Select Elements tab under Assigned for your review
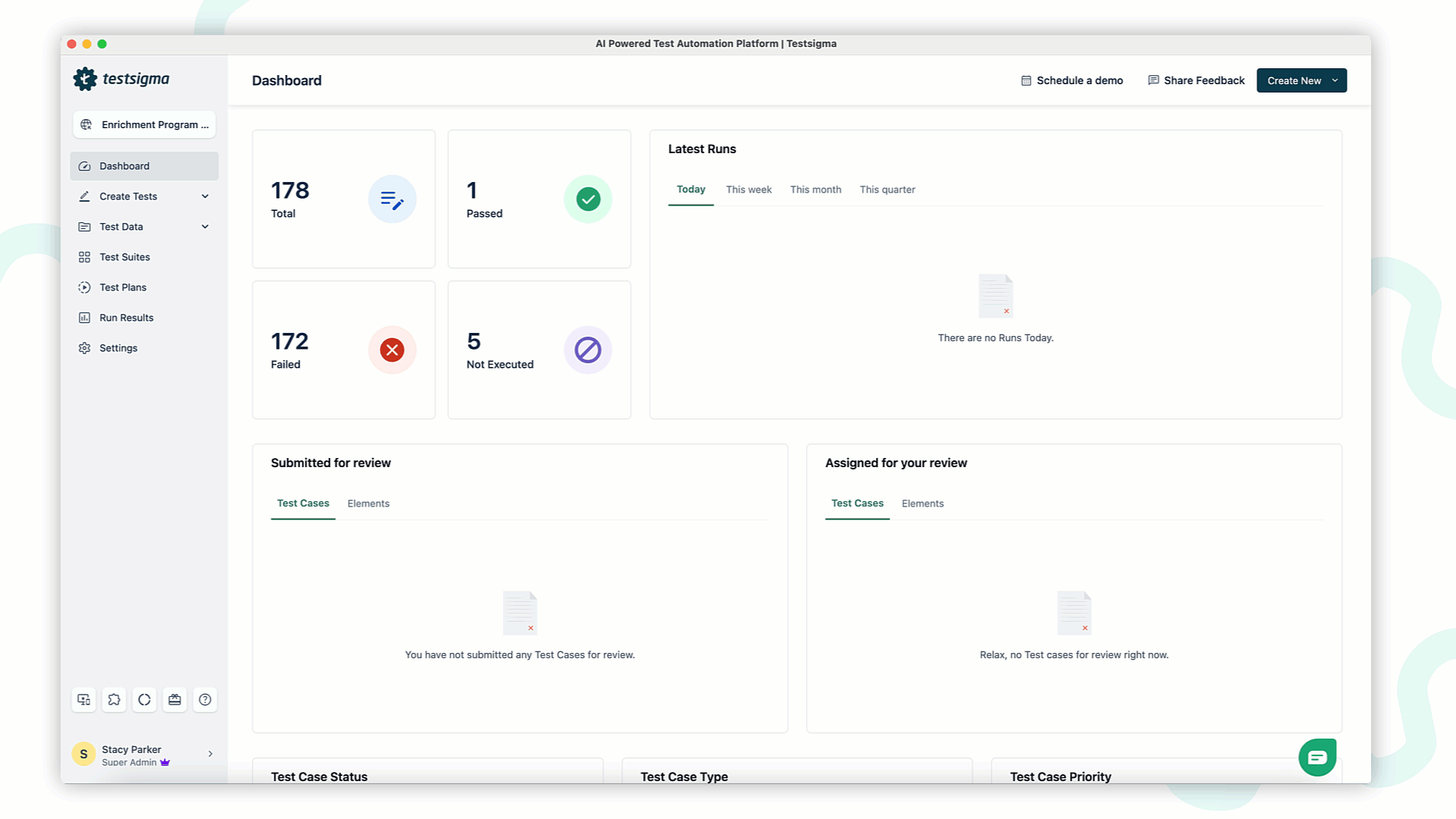1456x819 pixels. 923,504
